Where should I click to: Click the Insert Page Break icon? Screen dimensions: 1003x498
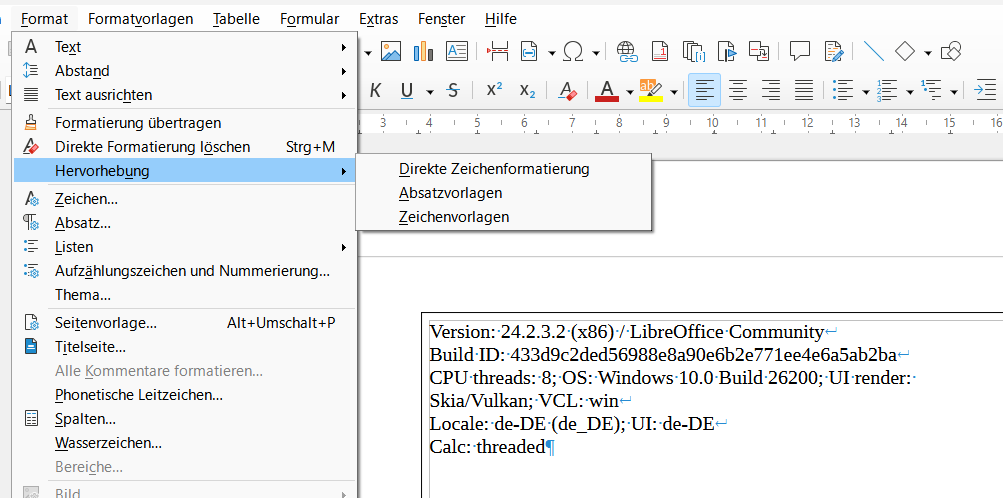[x=497, y=51]
